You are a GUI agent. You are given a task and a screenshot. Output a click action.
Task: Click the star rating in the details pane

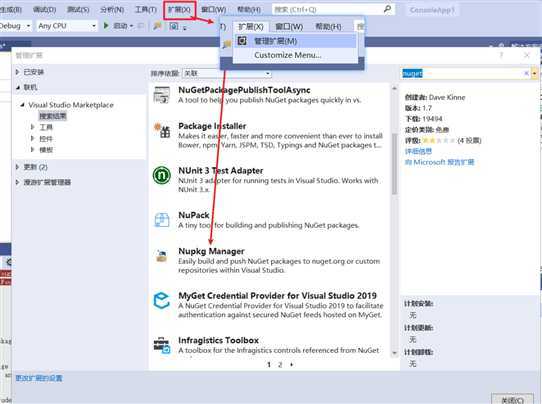(438, 140)
